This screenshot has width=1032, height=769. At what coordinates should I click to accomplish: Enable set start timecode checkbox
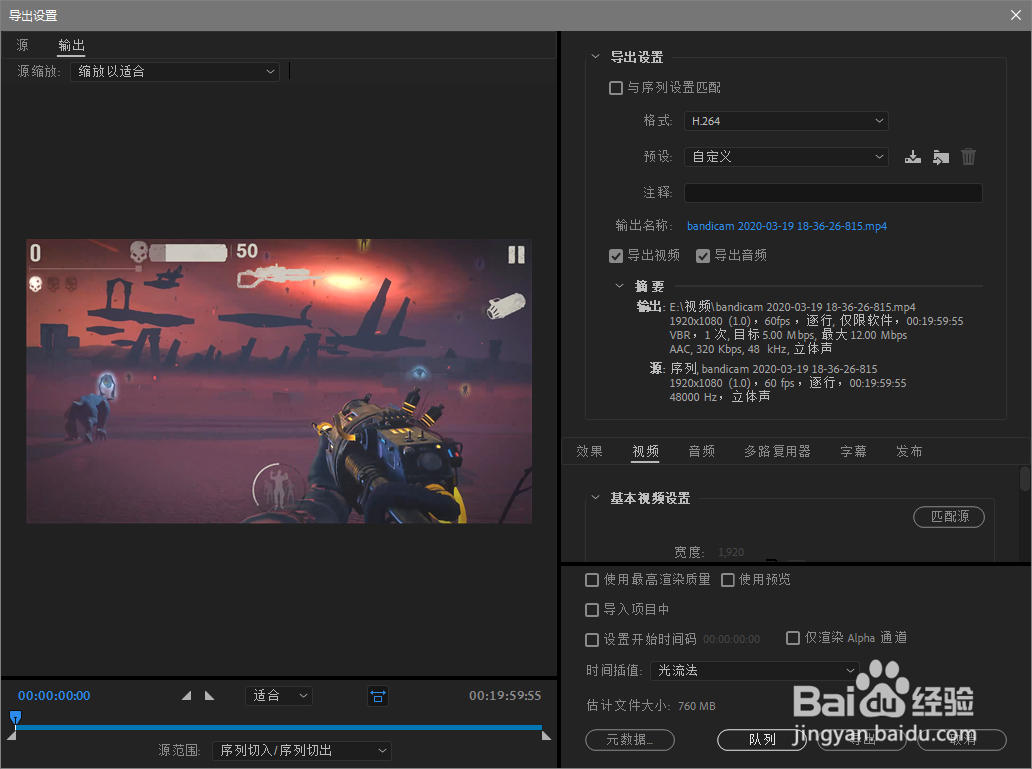[592, 639]
